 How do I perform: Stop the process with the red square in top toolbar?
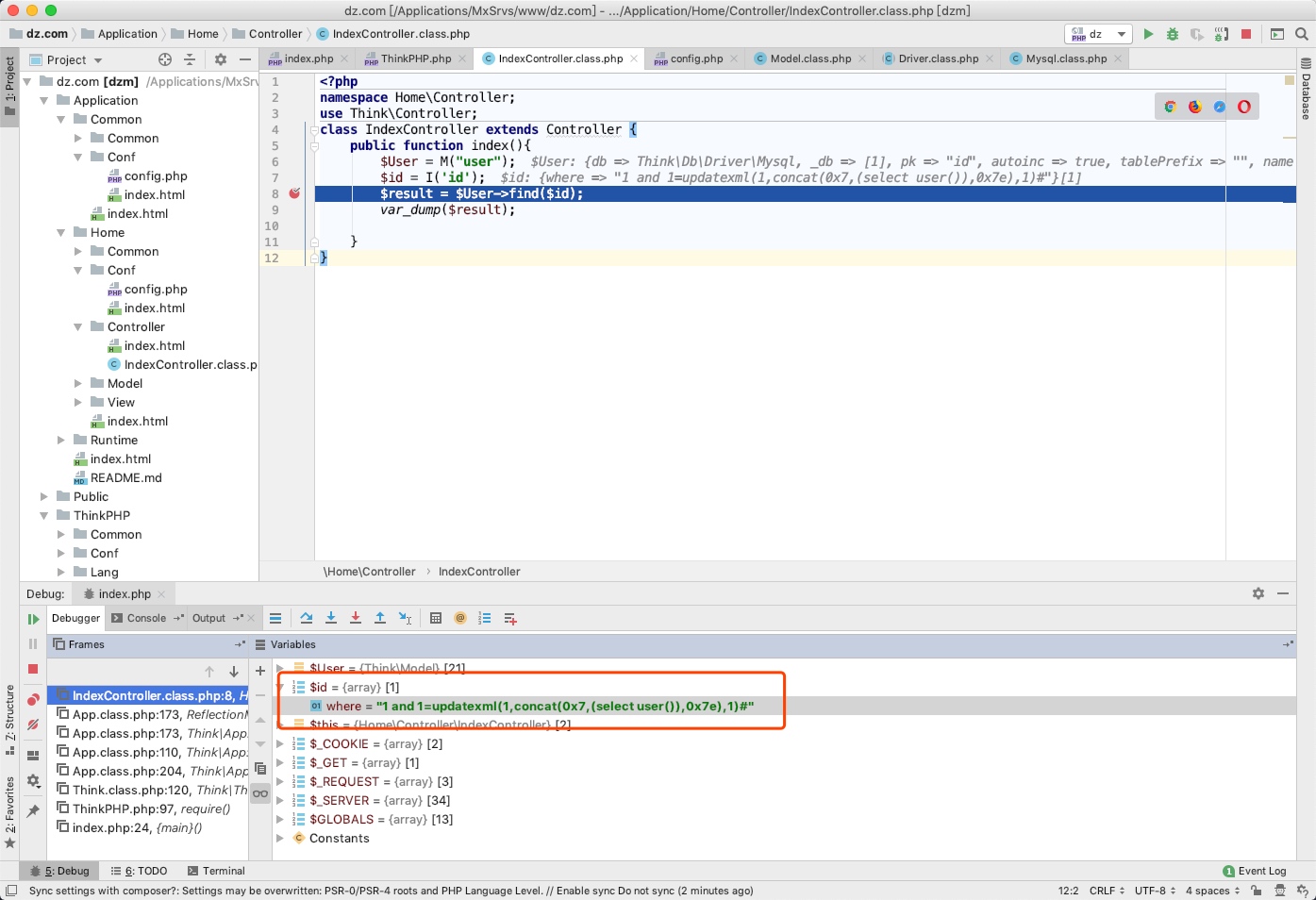pos(1246,34)
